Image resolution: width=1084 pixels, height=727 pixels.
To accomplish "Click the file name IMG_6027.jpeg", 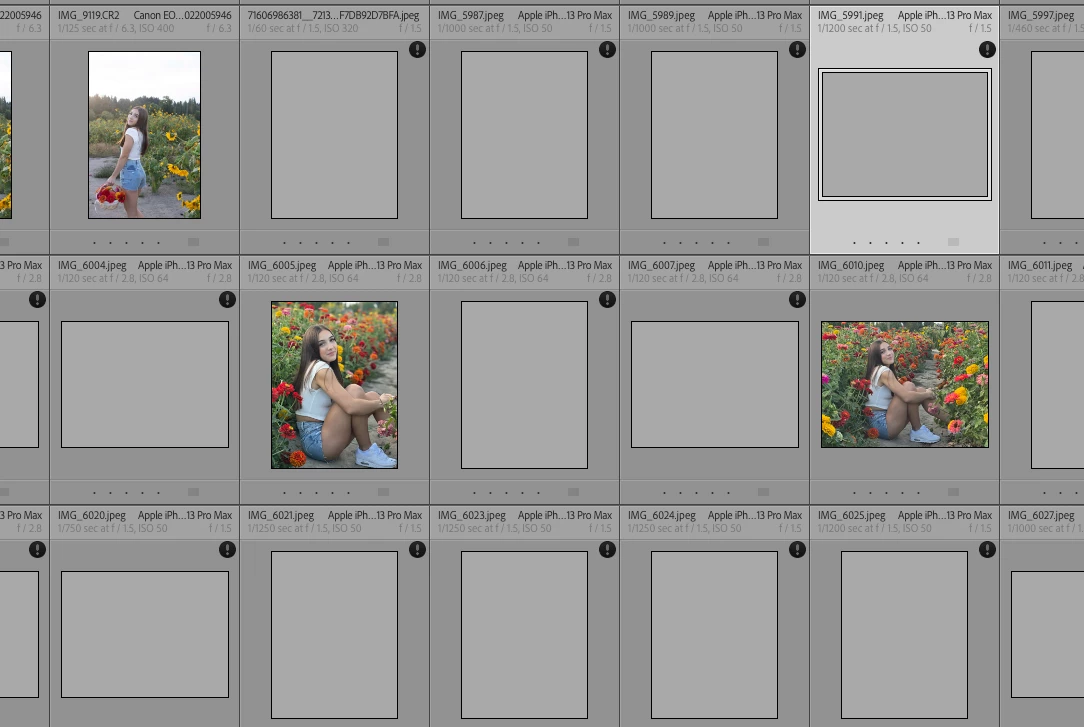I will 1041,516.
